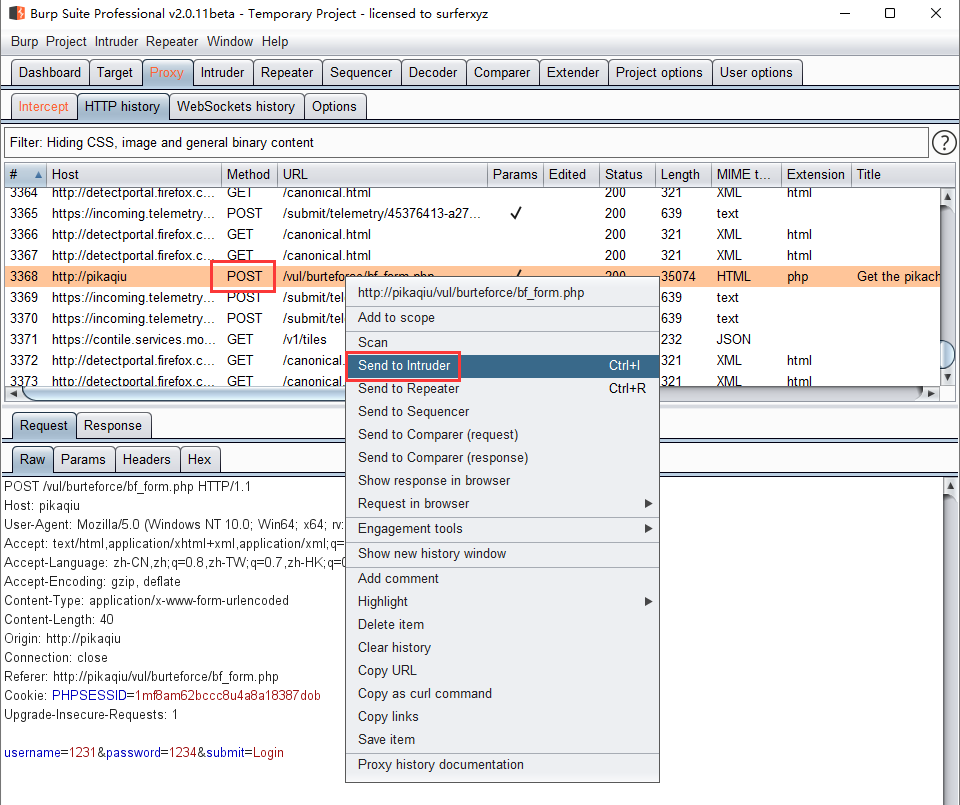Sort table by Host column header

coord(134,174)
